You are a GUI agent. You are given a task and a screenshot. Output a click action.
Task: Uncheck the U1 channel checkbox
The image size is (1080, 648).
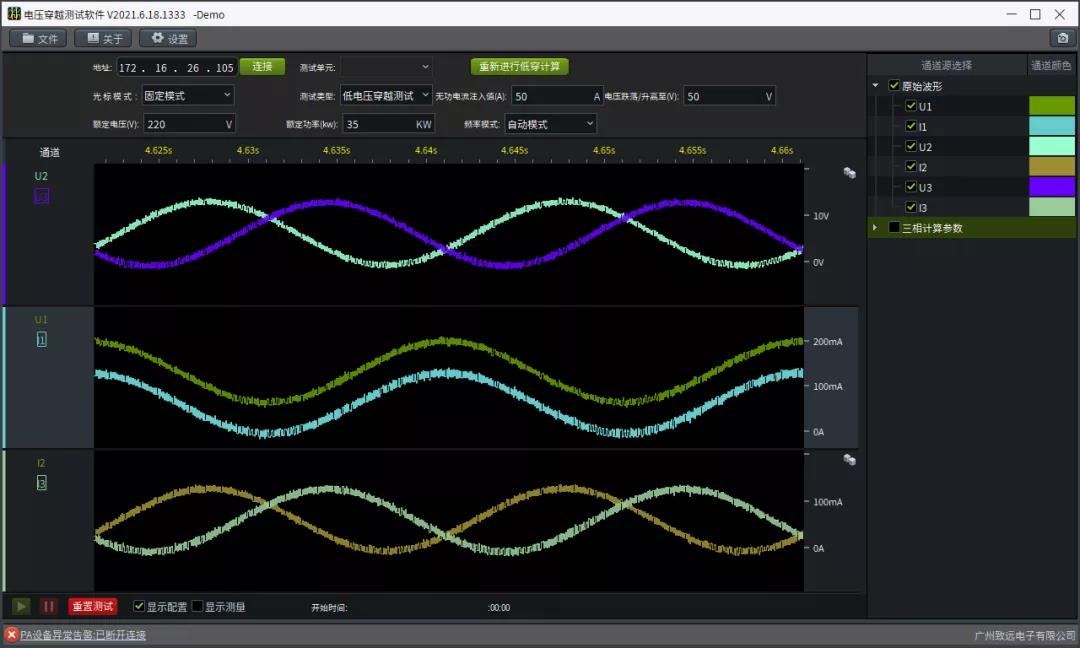point(910,106)
